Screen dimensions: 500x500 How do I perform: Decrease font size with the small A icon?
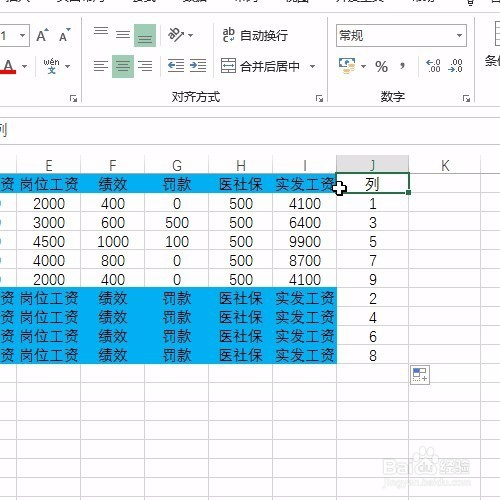point(64,35)
